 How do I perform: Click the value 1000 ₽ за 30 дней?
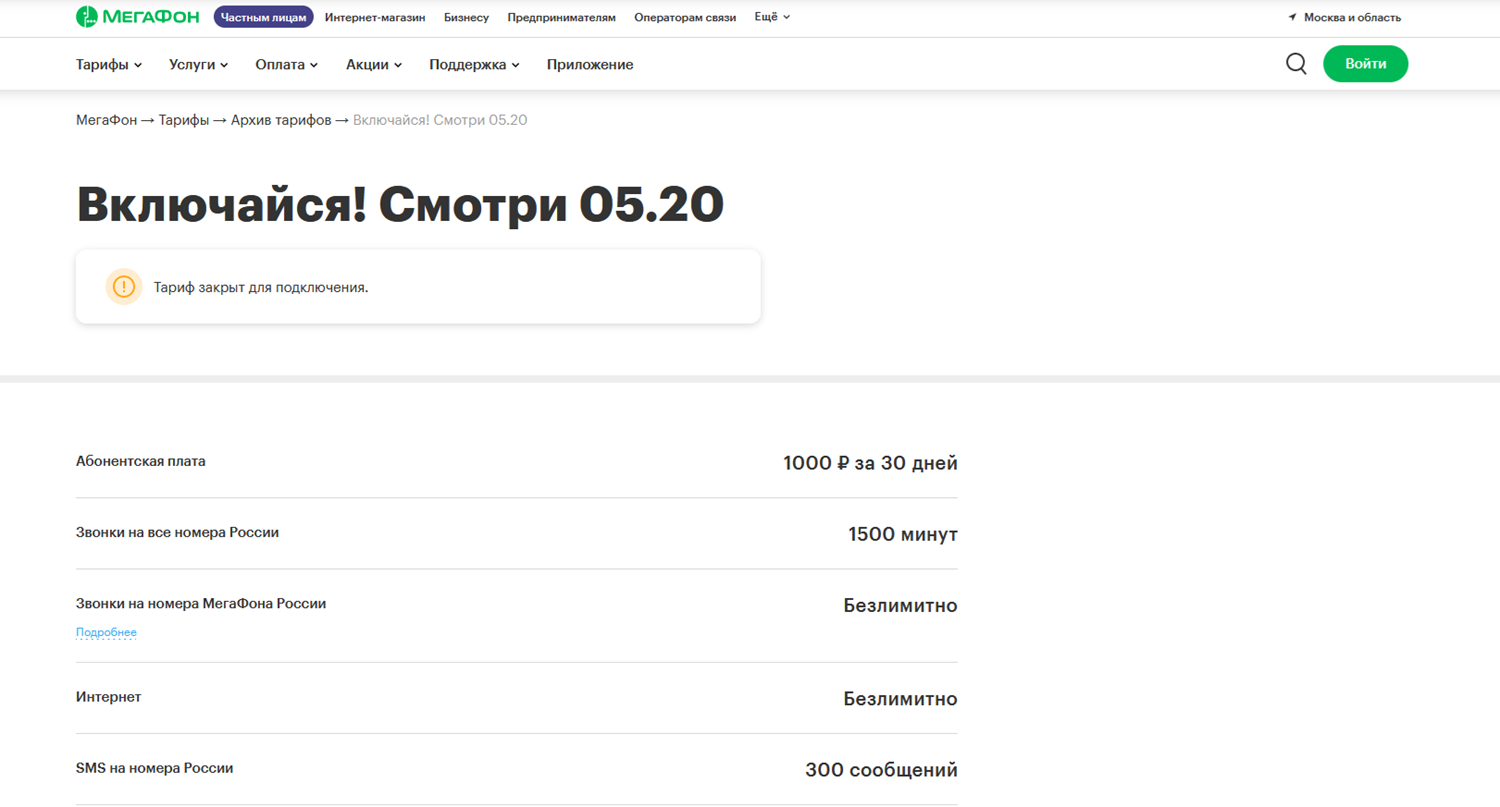(x=870, y=463)
